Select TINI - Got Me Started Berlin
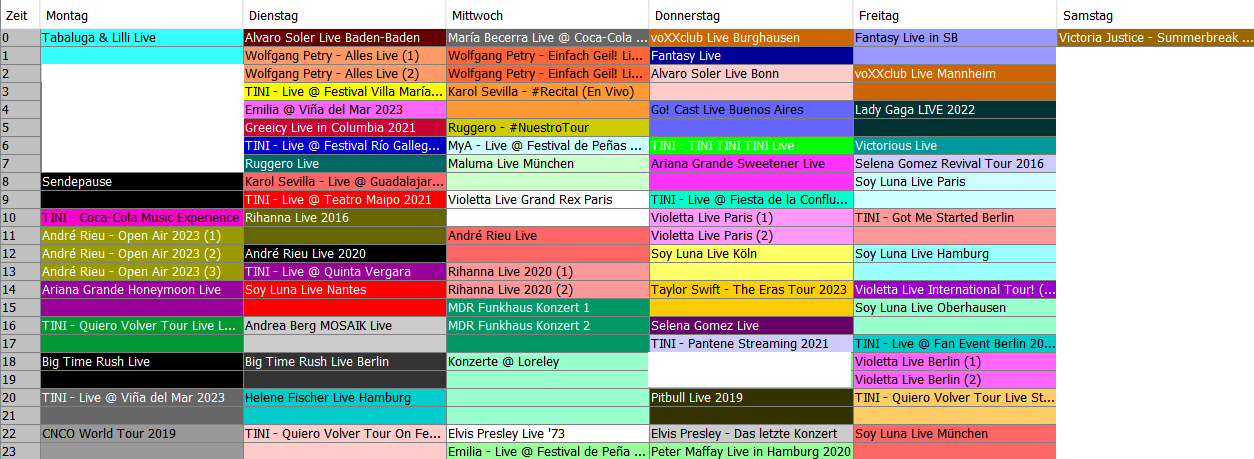 tap(954, 218)
